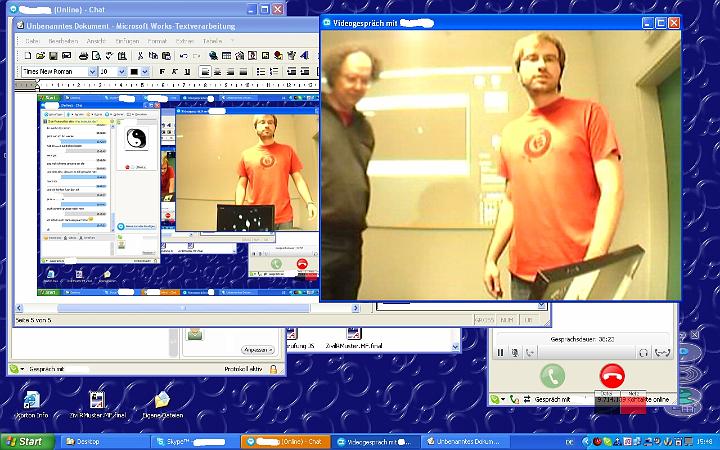
Task: Open the Format menu in Works
Action: tap(157, 41)
